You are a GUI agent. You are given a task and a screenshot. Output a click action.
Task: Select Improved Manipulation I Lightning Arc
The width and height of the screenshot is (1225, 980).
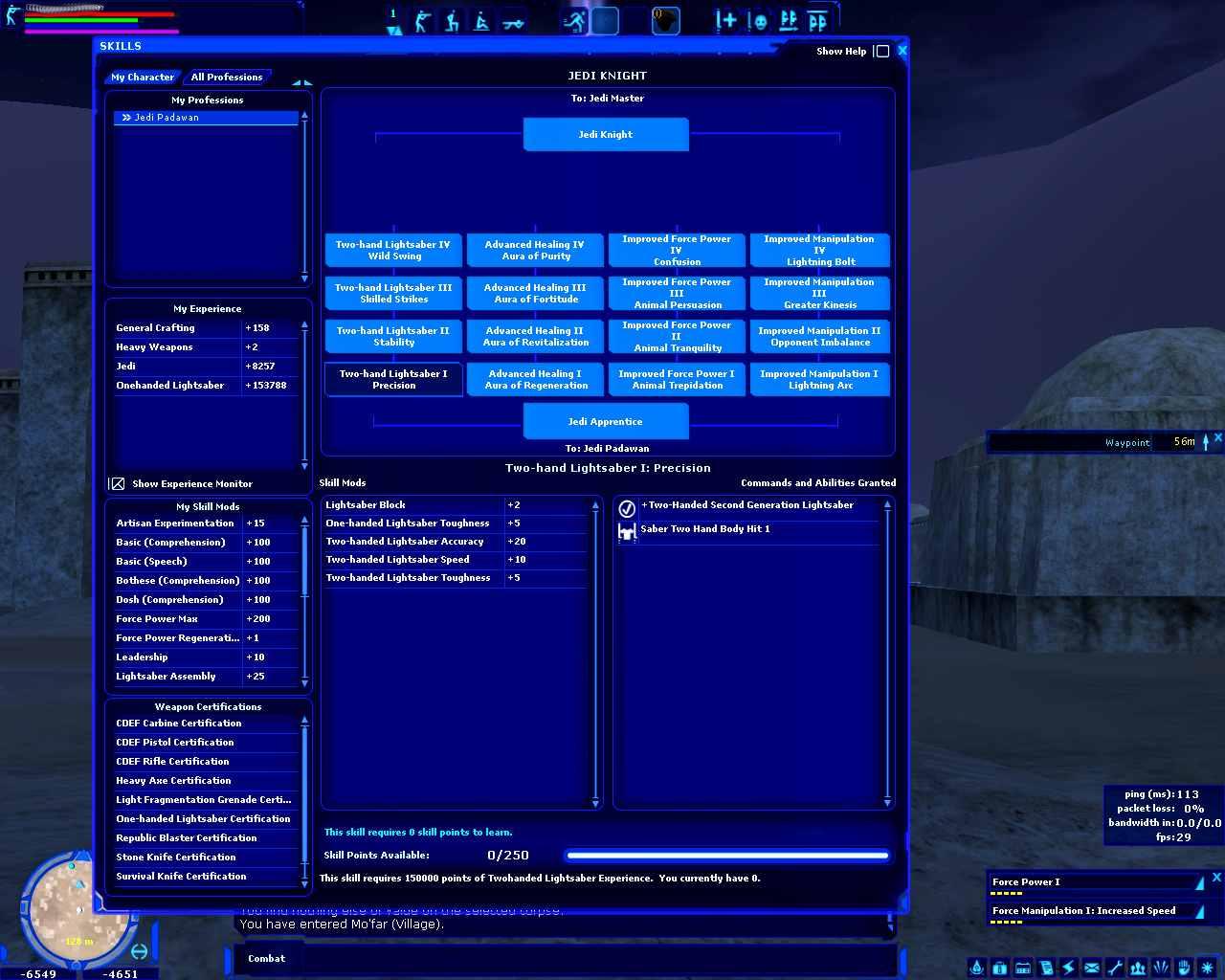(819, 380)
